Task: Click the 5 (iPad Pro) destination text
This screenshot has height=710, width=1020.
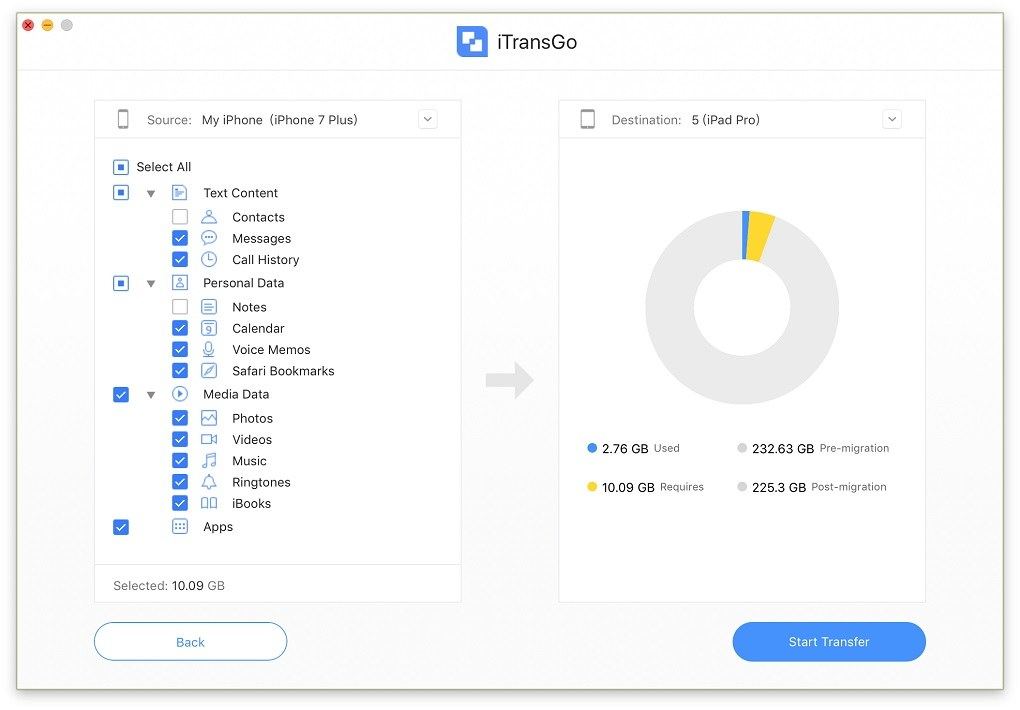Action: [x=725, y=120]
